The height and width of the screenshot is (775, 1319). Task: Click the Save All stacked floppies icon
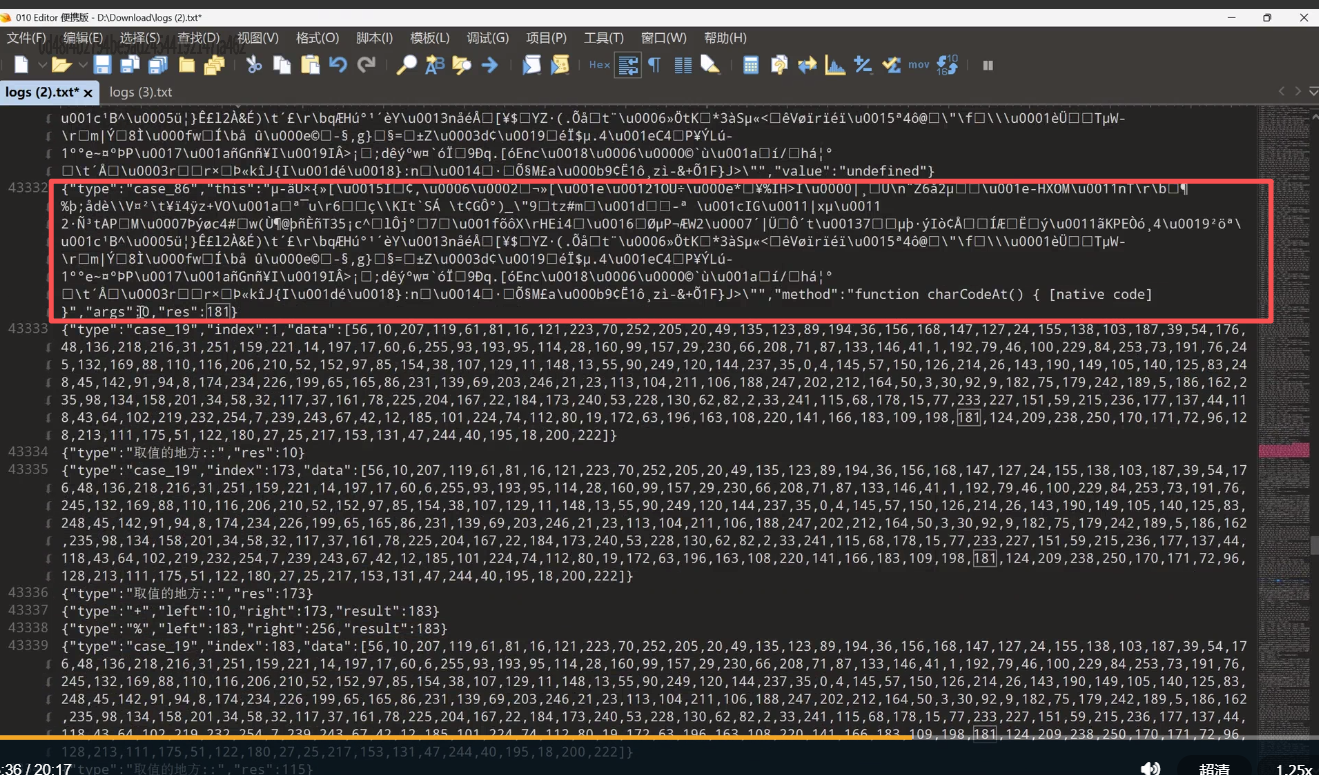pos(158,65)
